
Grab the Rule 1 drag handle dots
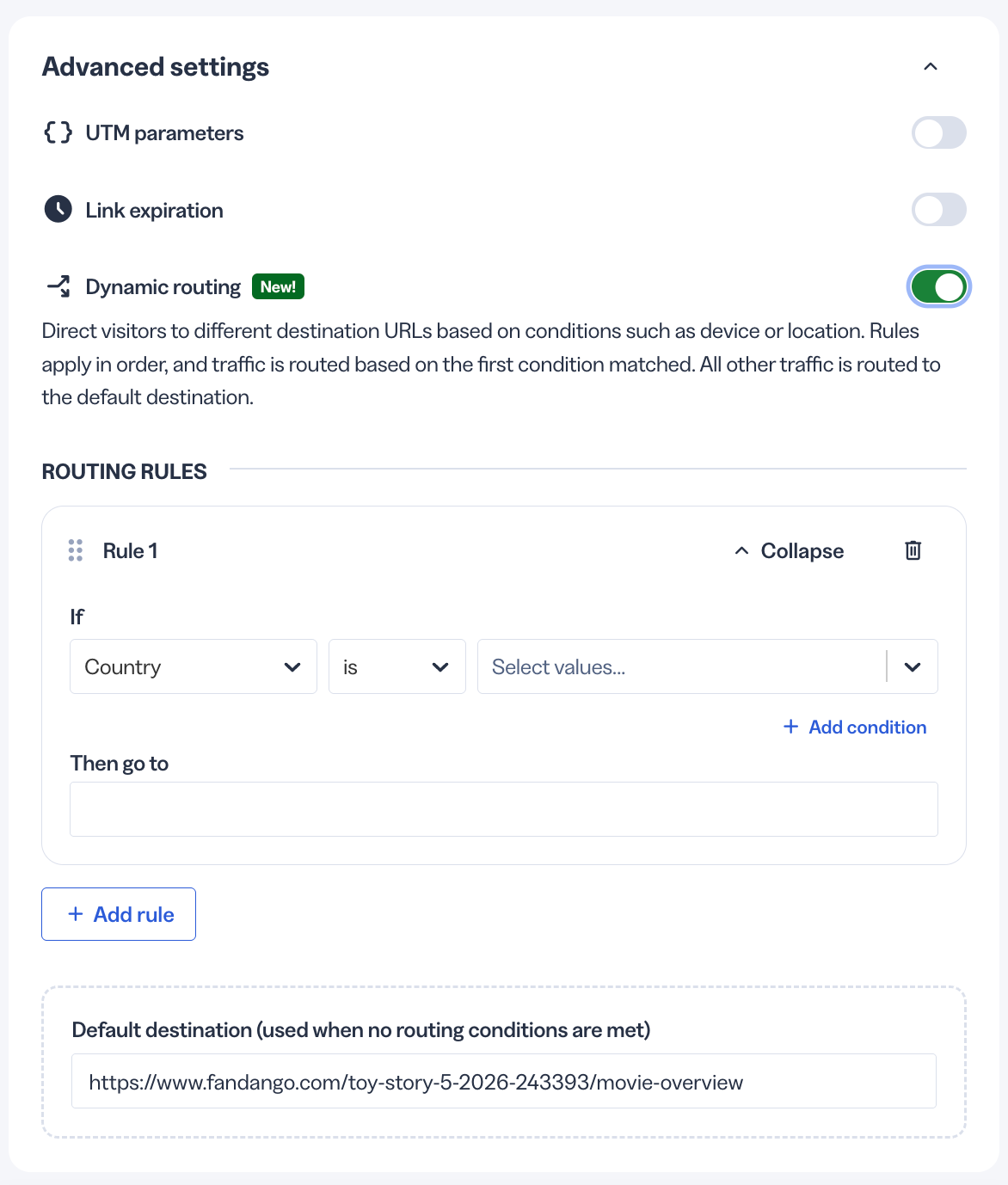coord(76,550)
